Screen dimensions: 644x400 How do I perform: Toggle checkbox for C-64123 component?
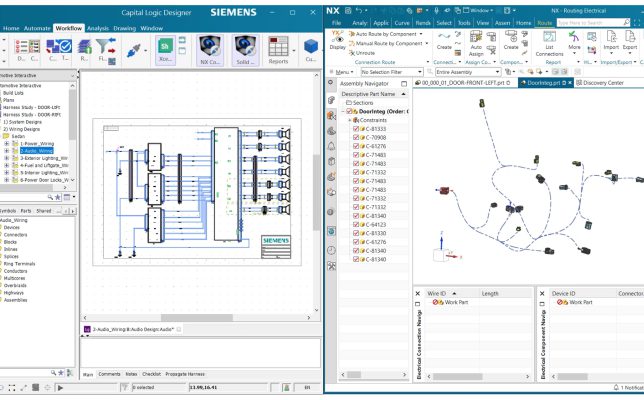point(356,224)
